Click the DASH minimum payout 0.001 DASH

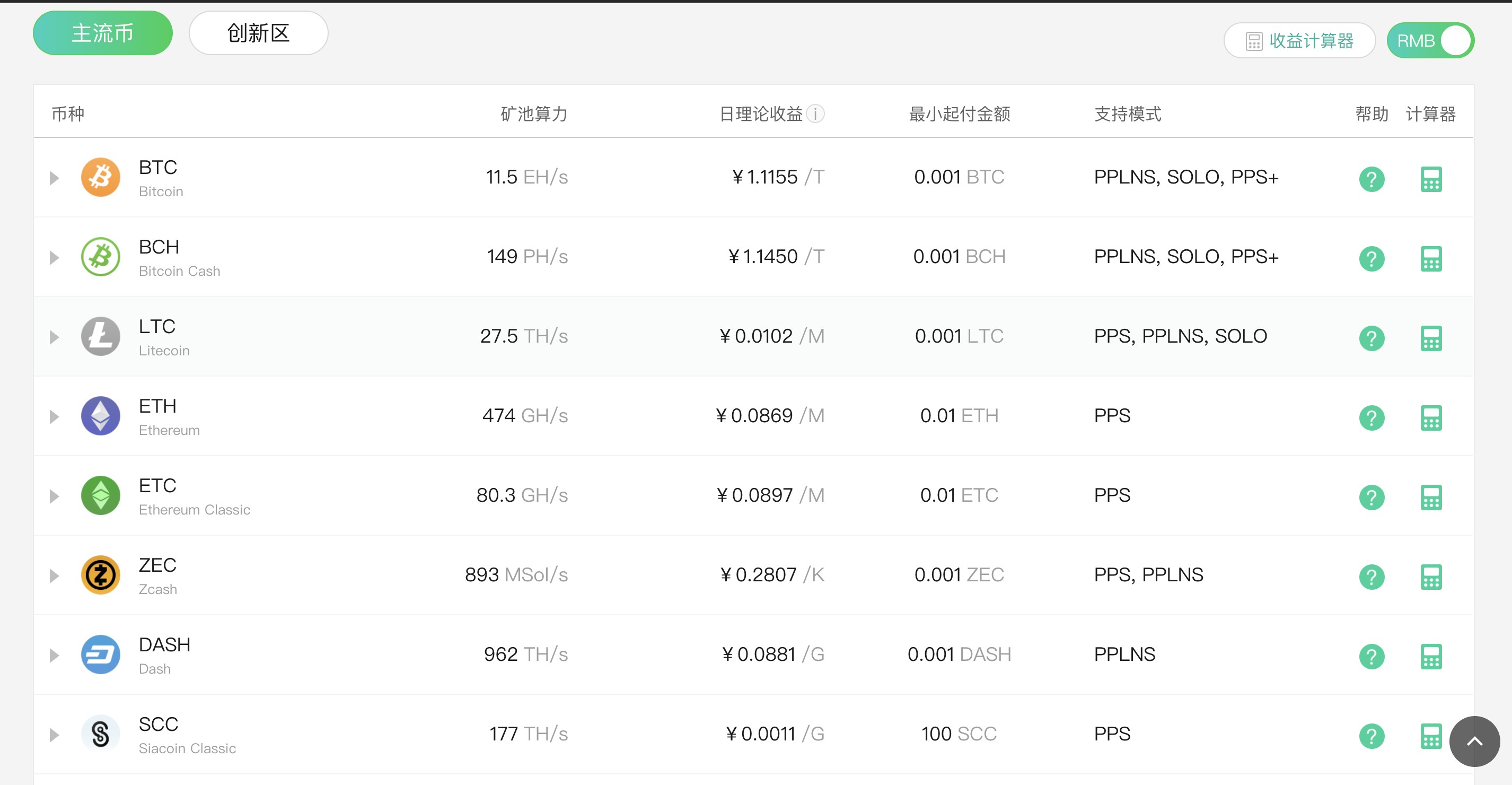pyautogui.click(x=959, y=654)
